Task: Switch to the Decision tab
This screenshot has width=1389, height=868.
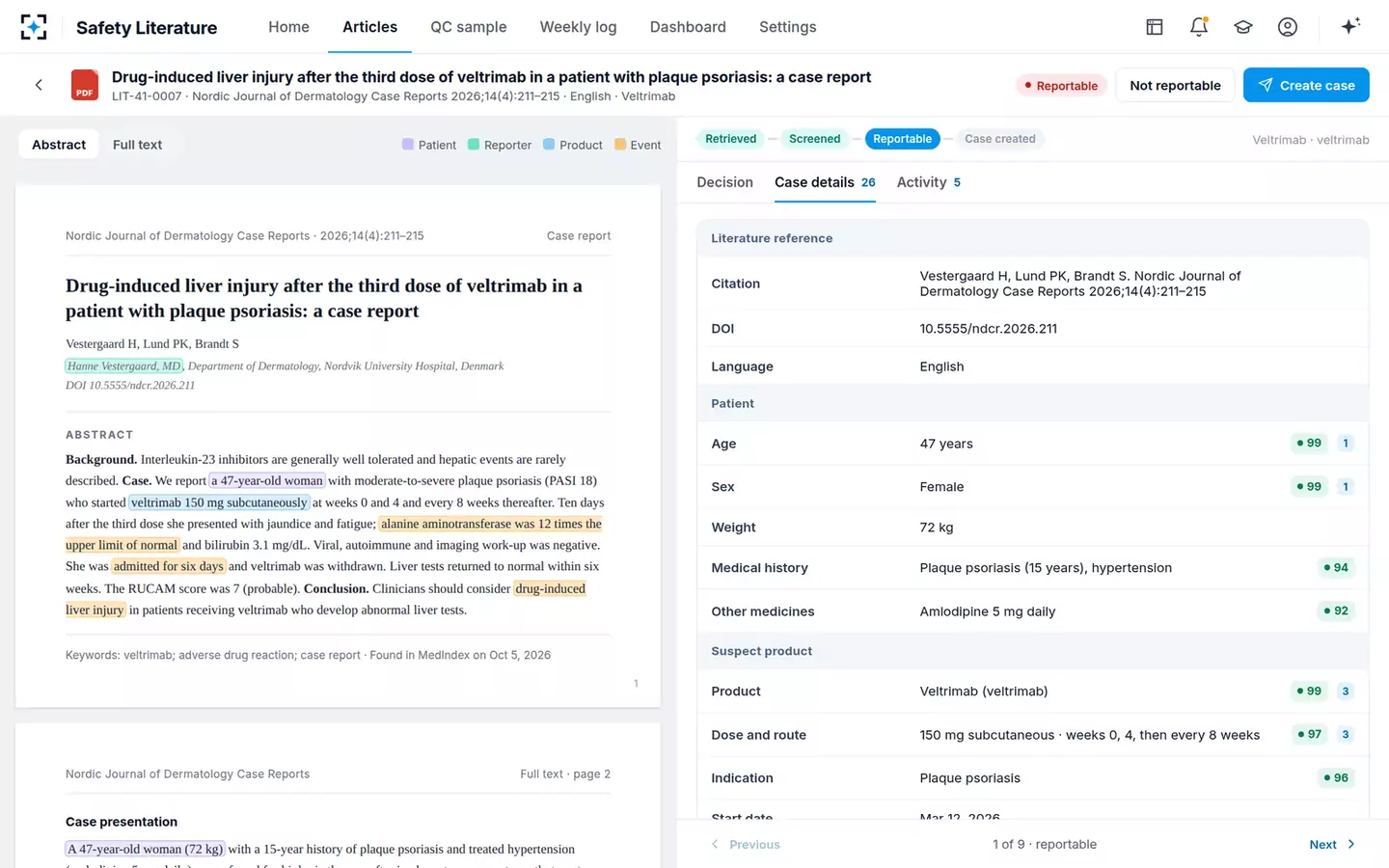Action: pyautogui.click(x=724, y=182)
